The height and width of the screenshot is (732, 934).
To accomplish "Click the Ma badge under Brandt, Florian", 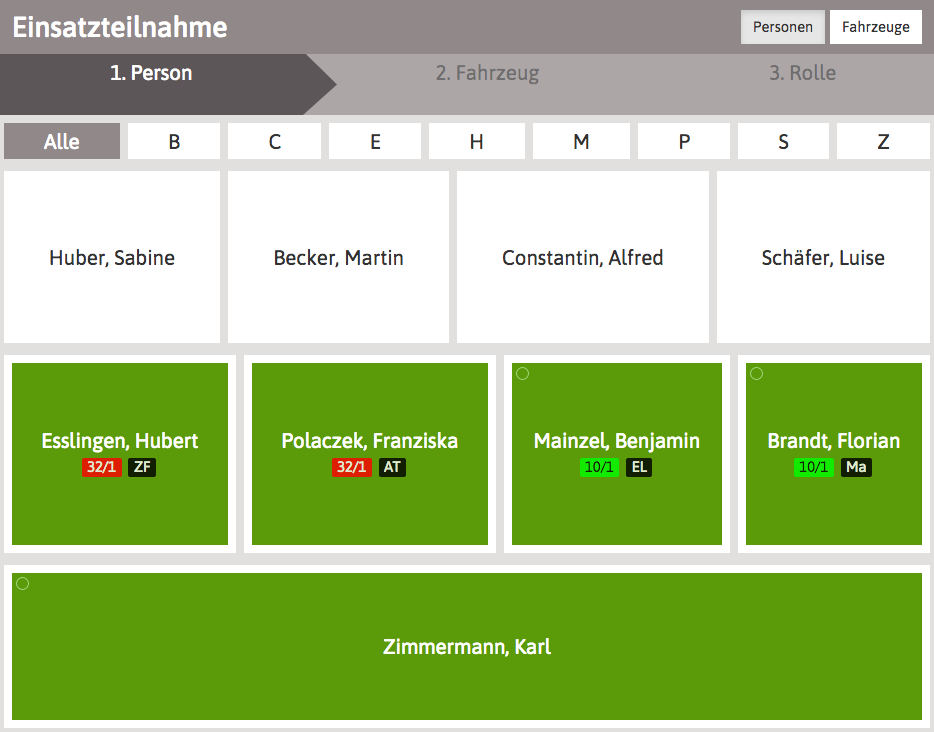I will [x=856, y=467].
